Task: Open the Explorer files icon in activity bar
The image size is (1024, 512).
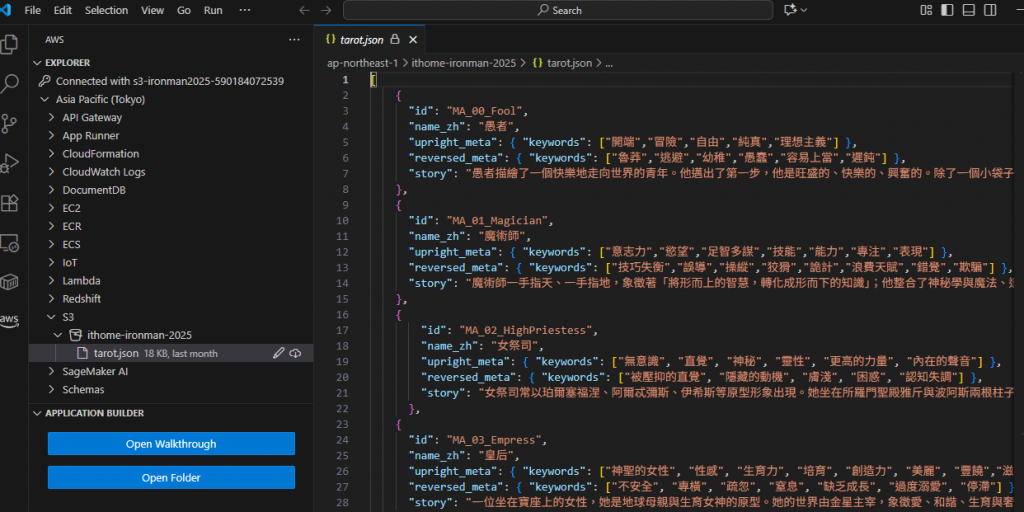Action: (9, 44)
